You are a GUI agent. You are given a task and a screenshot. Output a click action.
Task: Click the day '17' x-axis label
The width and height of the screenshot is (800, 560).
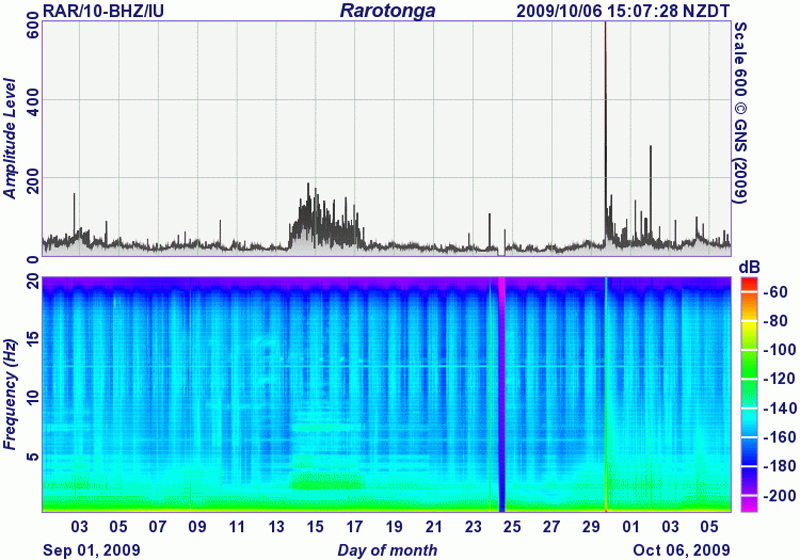click(355, 526)
